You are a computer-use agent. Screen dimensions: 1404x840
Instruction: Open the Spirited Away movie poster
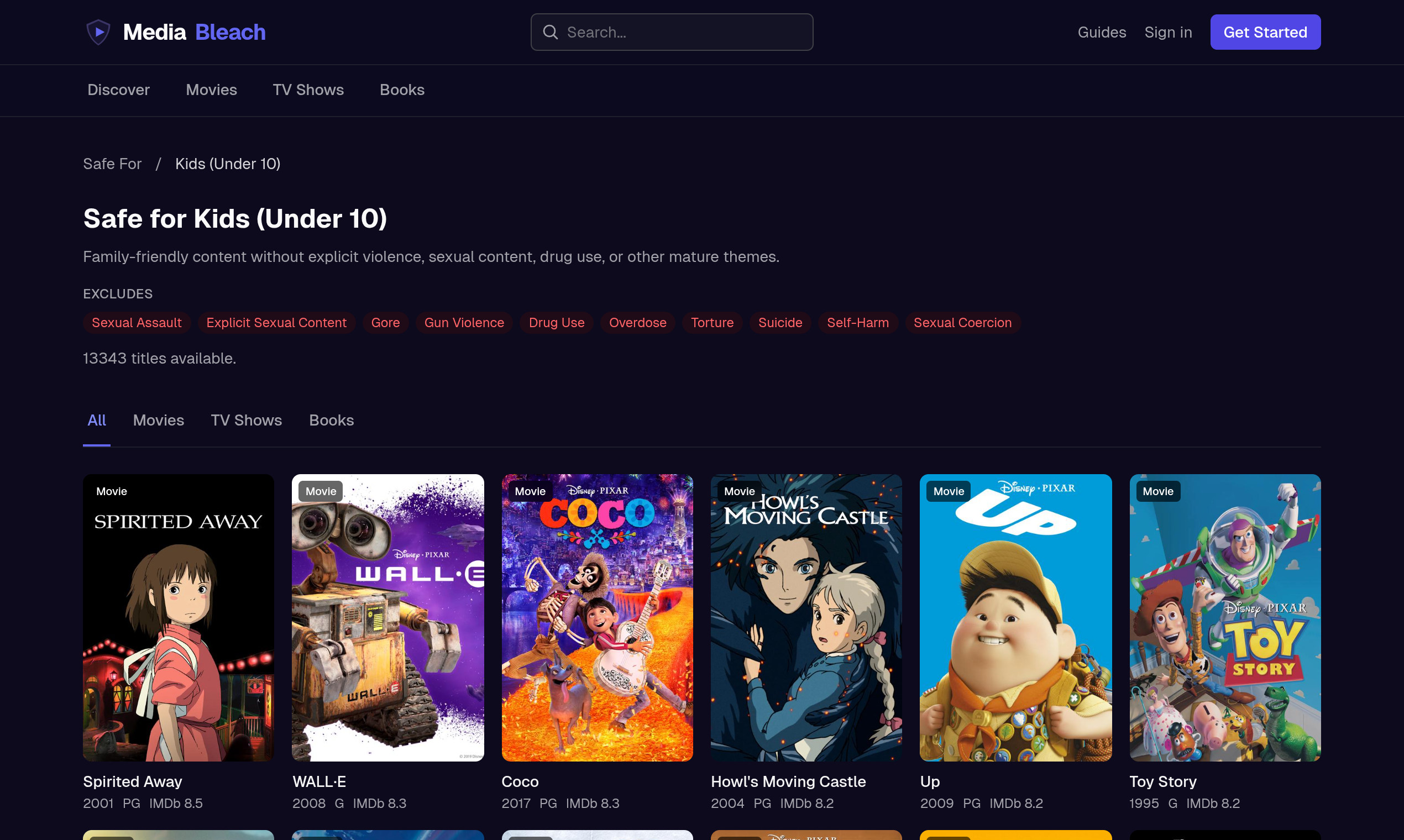[x=179, y=617]
